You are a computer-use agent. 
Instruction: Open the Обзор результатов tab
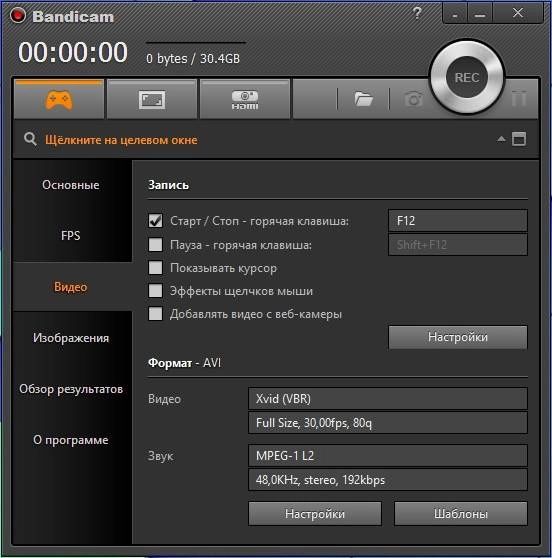(x=71, y=389)
